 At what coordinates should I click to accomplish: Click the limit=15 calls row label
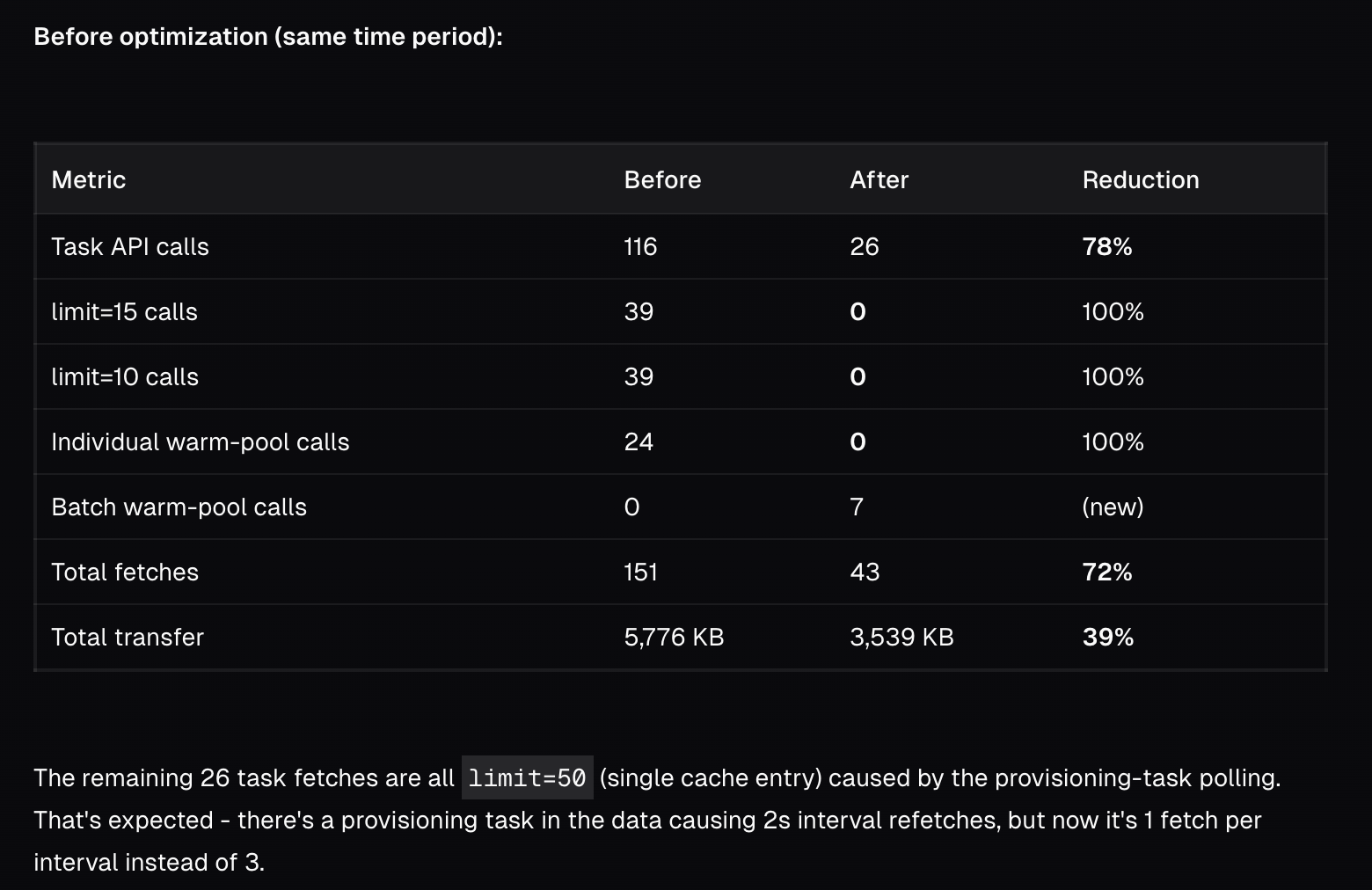click(x=124, y=312)
